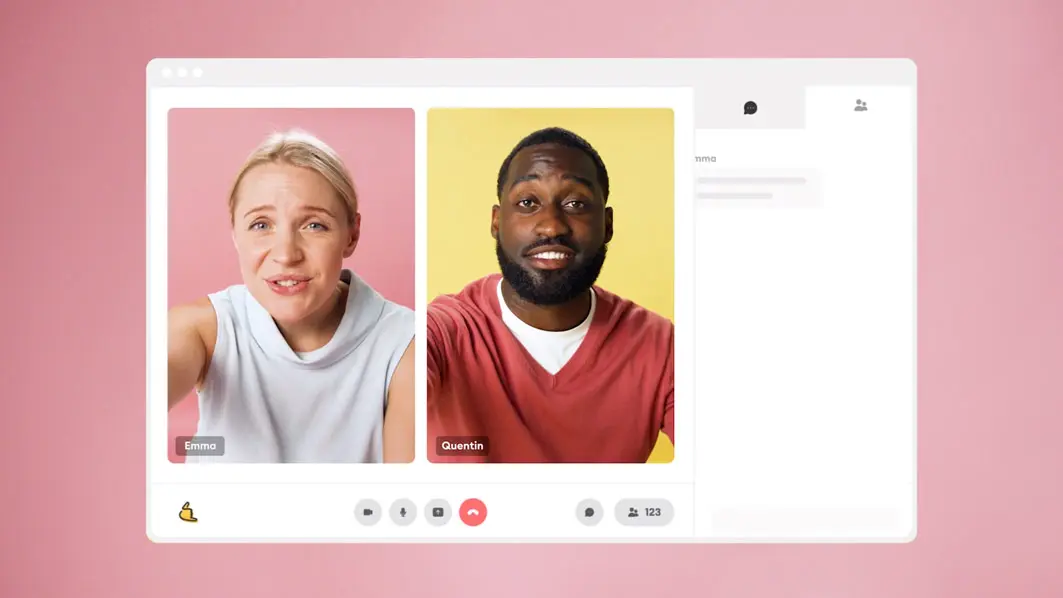The width and height of the screenshot is (1063, 598).
Task: End the call with the red hang-up button
Action: point(473,512)
